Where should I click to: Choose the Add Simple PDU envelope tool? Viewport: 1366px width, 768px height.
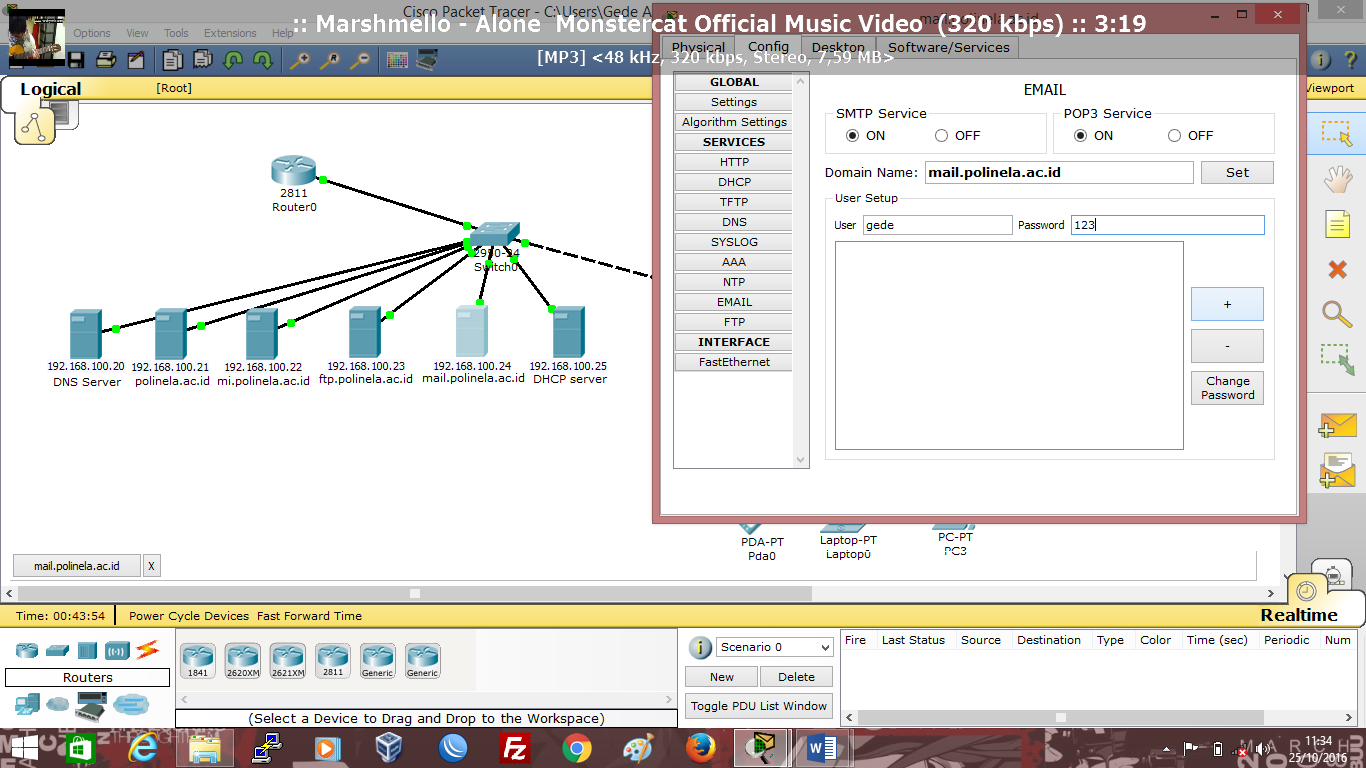[x=1337, y=425]
